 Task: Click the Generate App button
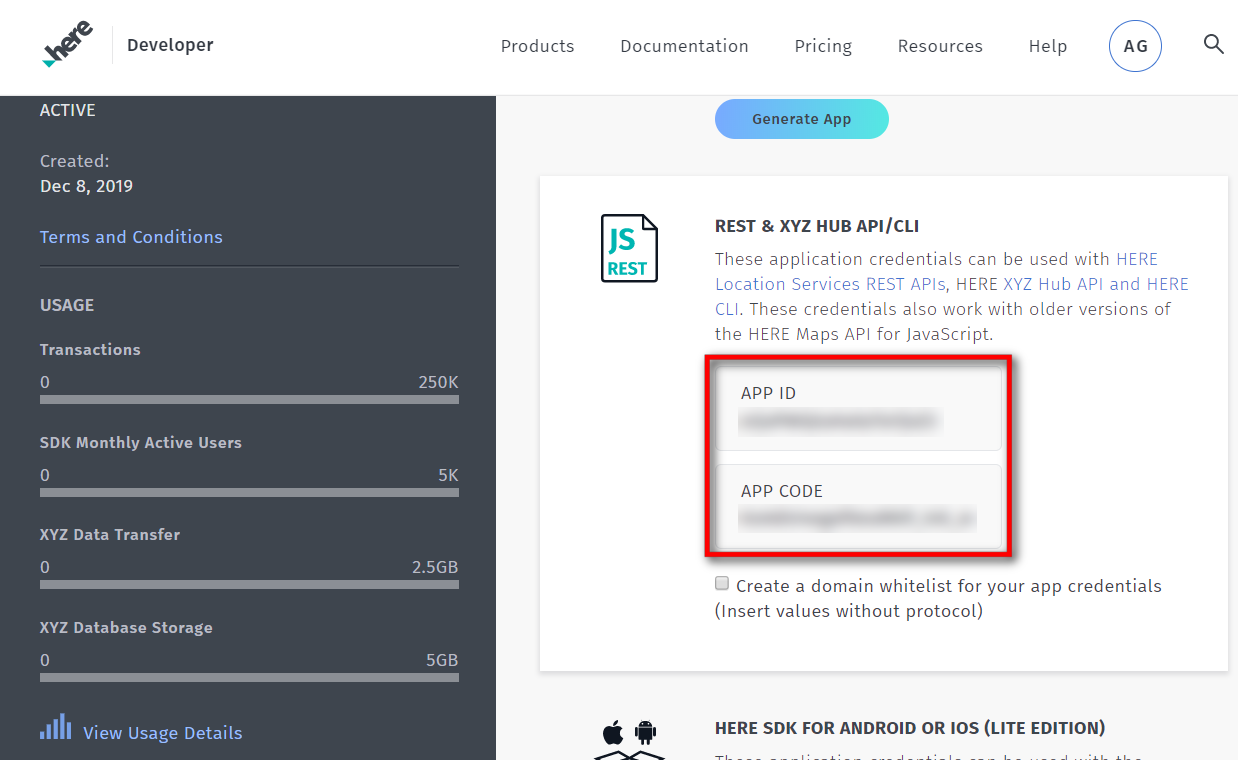(802, 119)
